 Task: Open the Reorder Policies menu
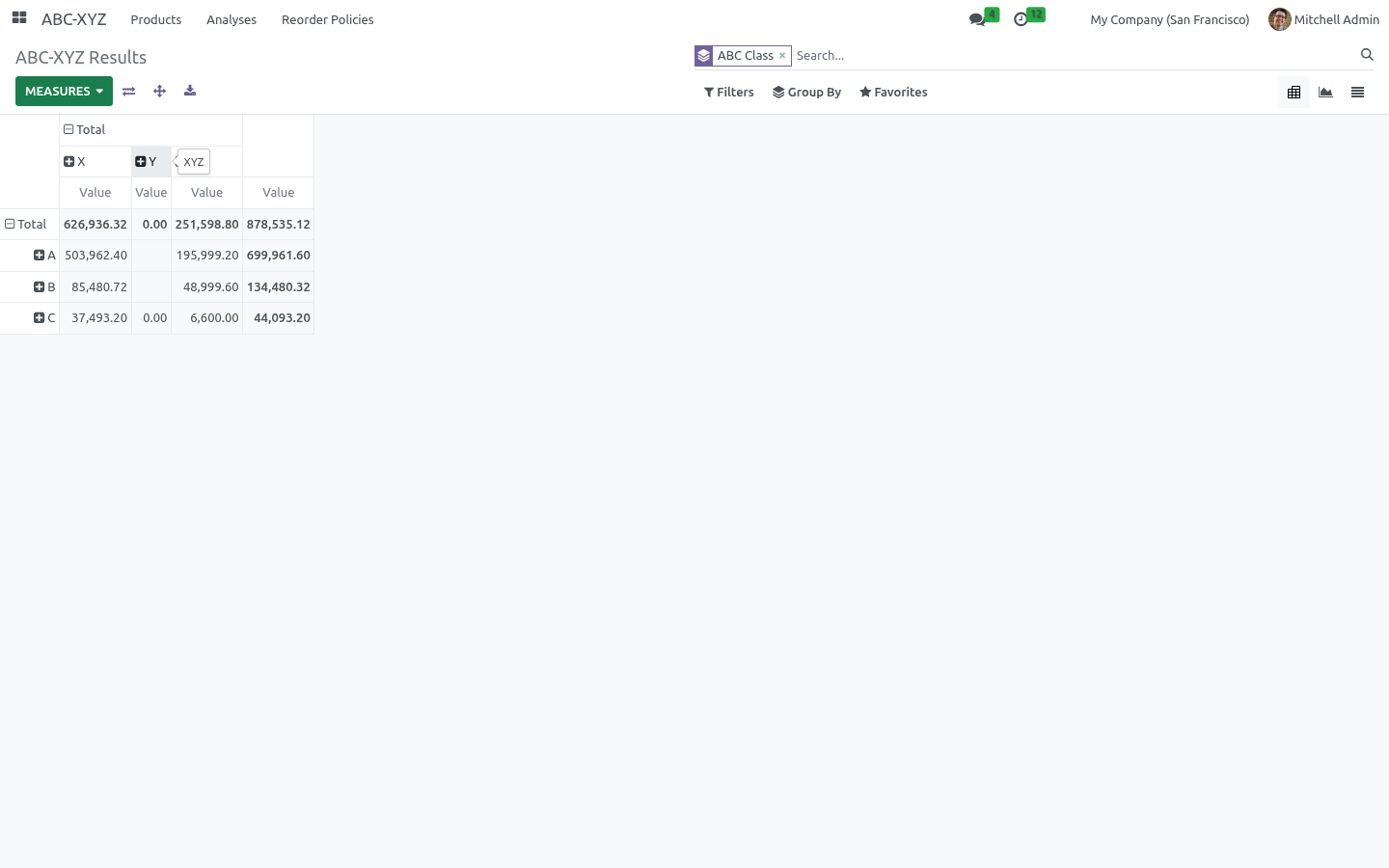(328, 19)
